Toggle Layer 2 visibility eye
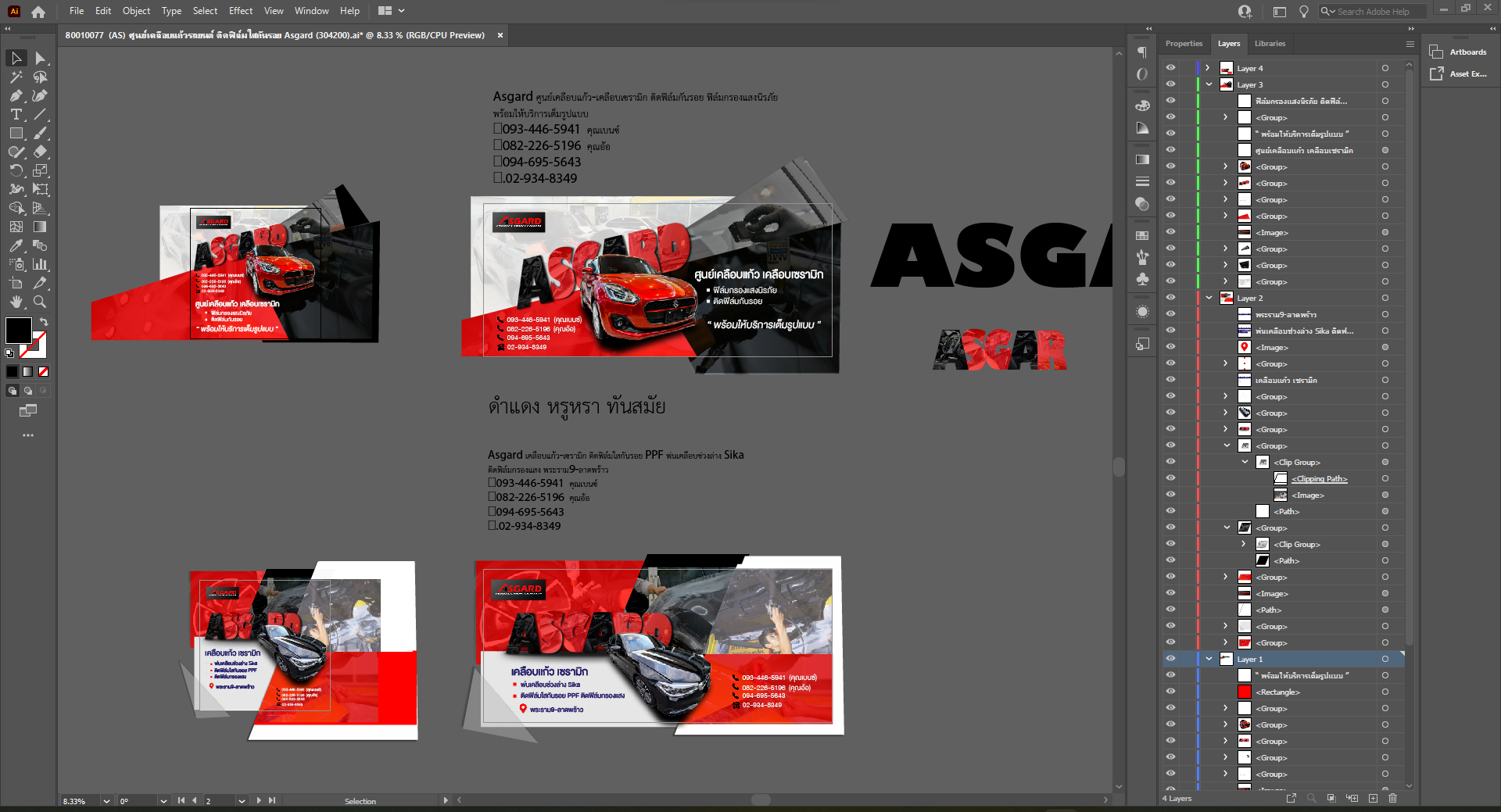This screenshot has width=1501, height=812. click(1170, 298)
